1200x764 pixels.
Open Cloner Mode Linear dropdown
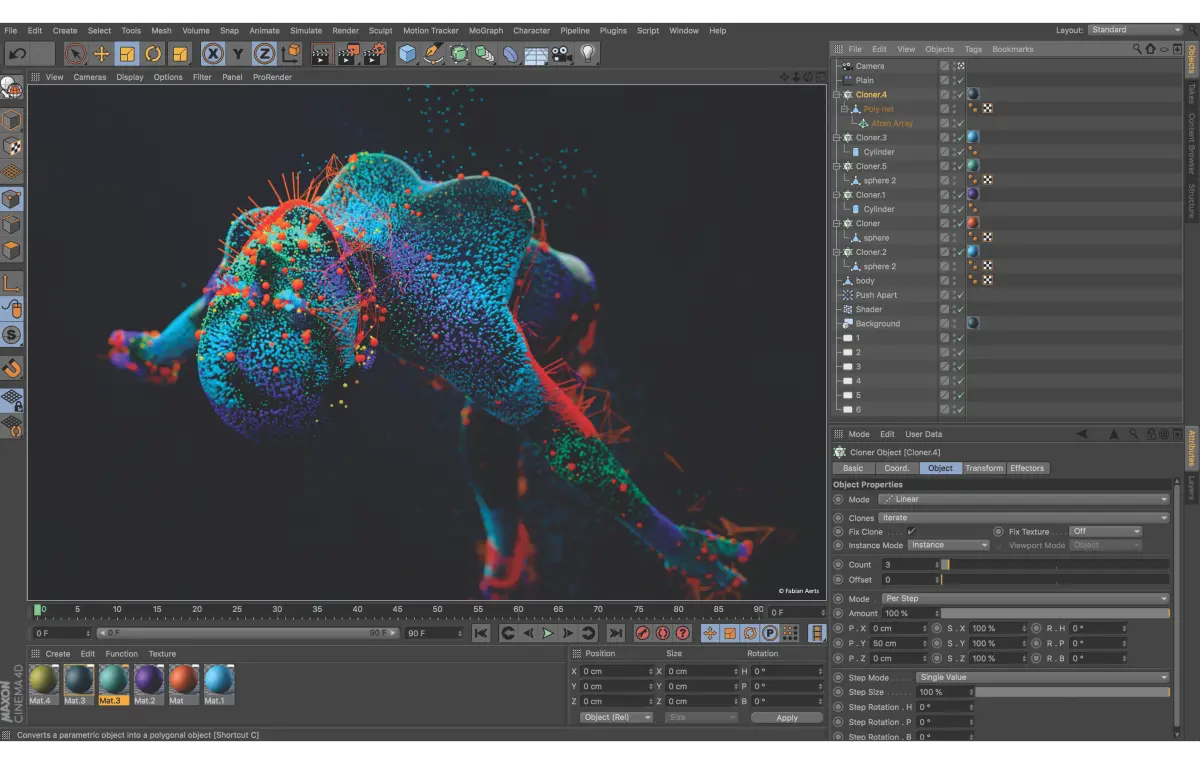tap(1023, 499)
